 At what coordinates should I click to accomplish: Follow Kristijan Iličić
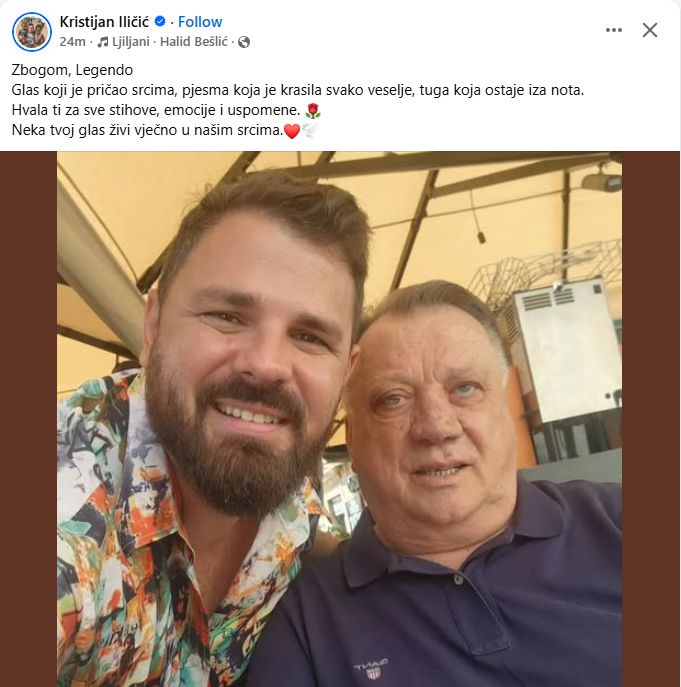(200, 22)
